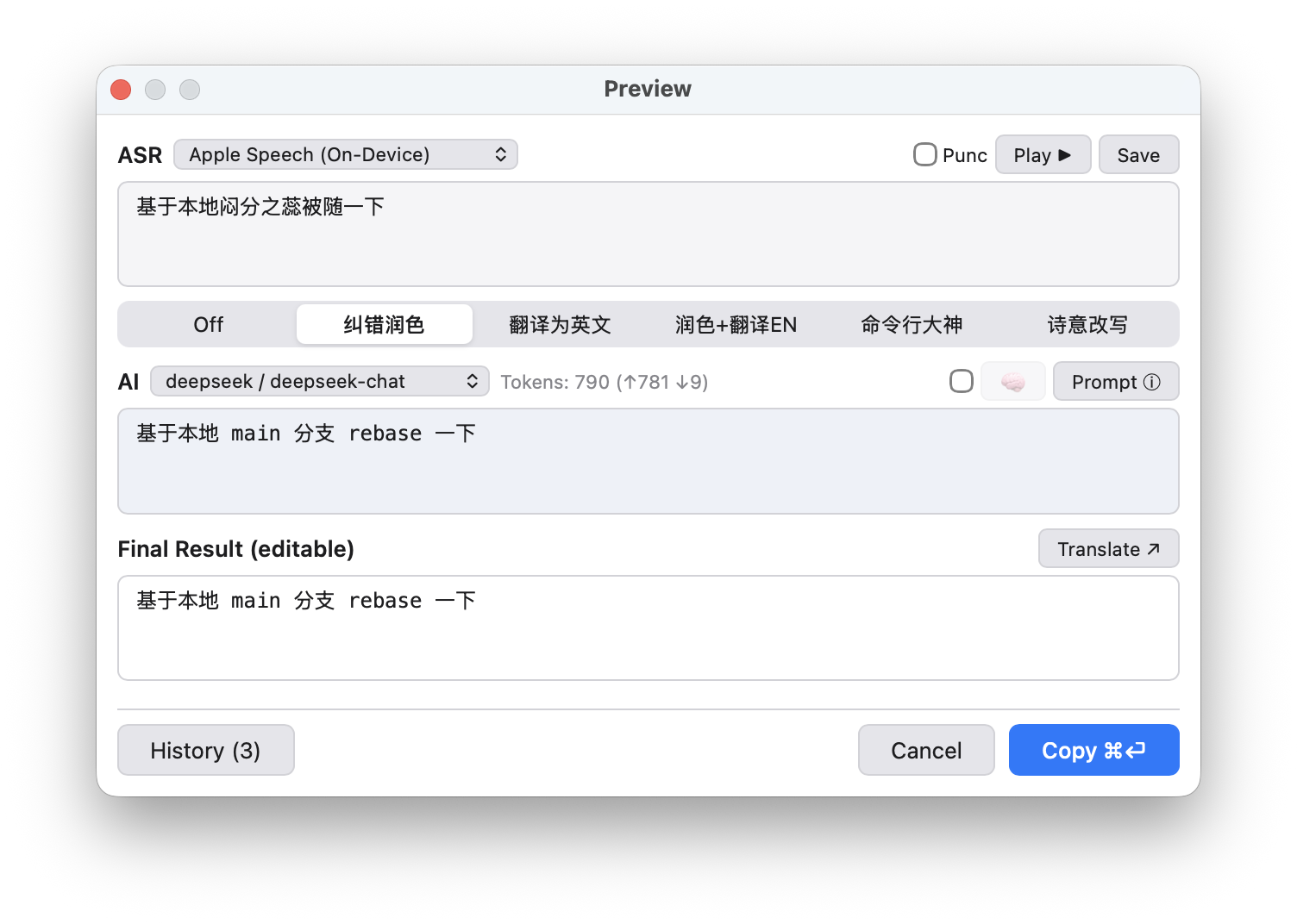Open the Apple Speech (On-Device) ASR dropdown

click(345, 154)
